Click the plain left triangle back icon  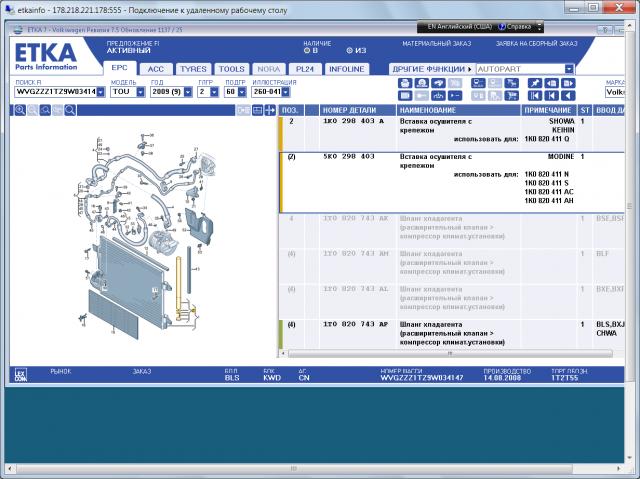pos(568,96)
